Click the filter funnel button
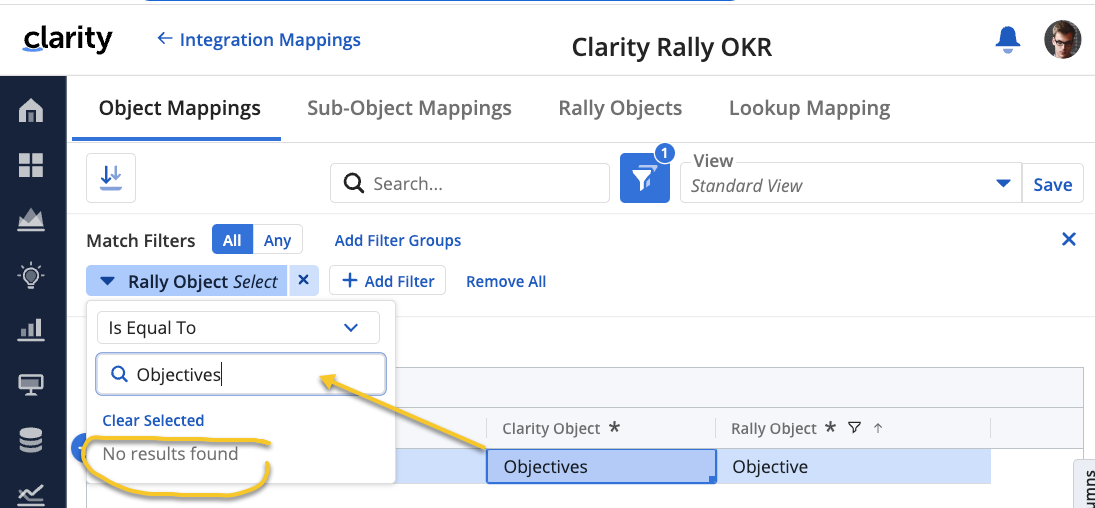This screenshot has width=1095, height=508. (645, 179)
